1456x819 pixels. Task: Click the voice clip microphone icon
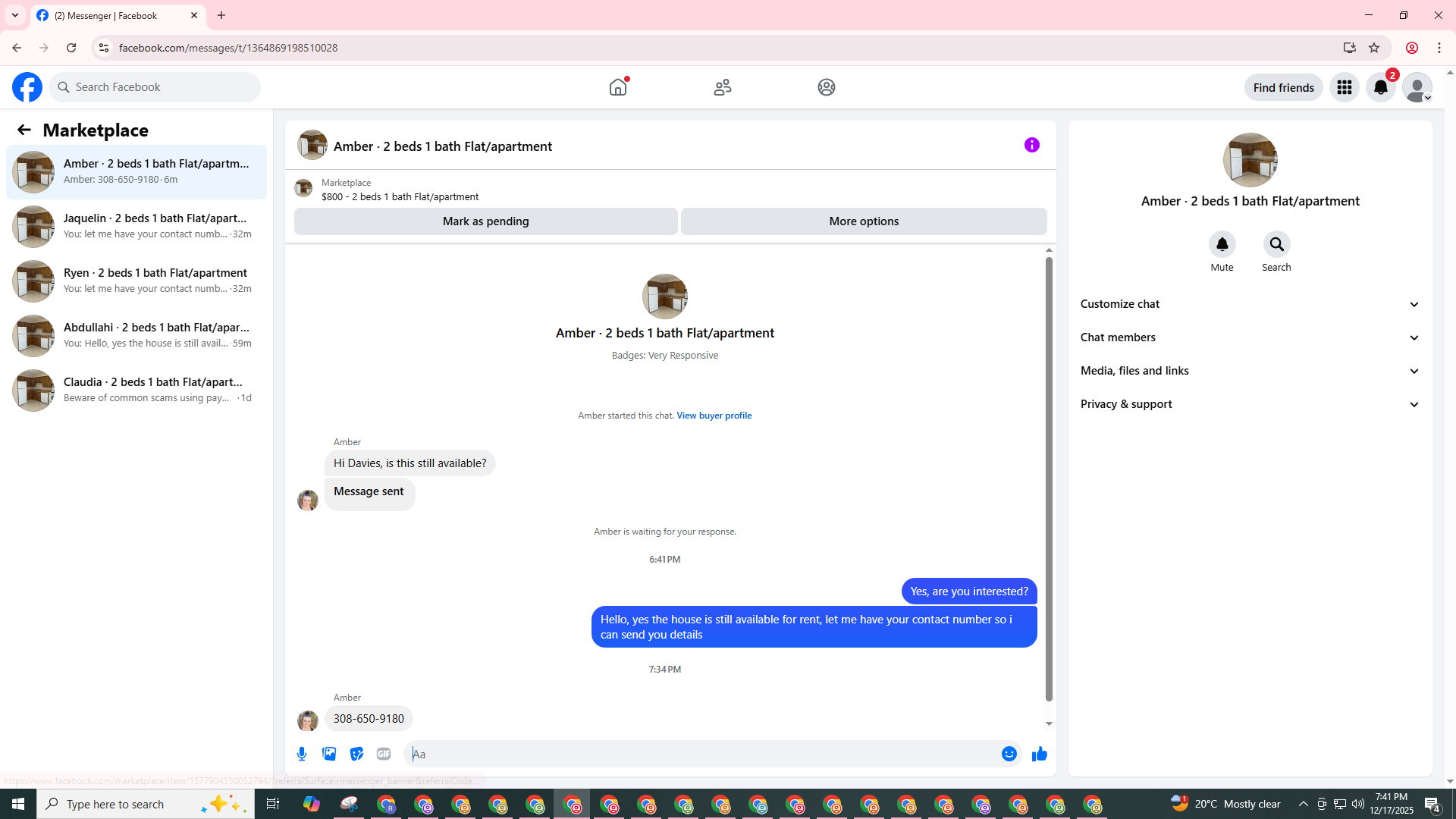pos(302,754)
